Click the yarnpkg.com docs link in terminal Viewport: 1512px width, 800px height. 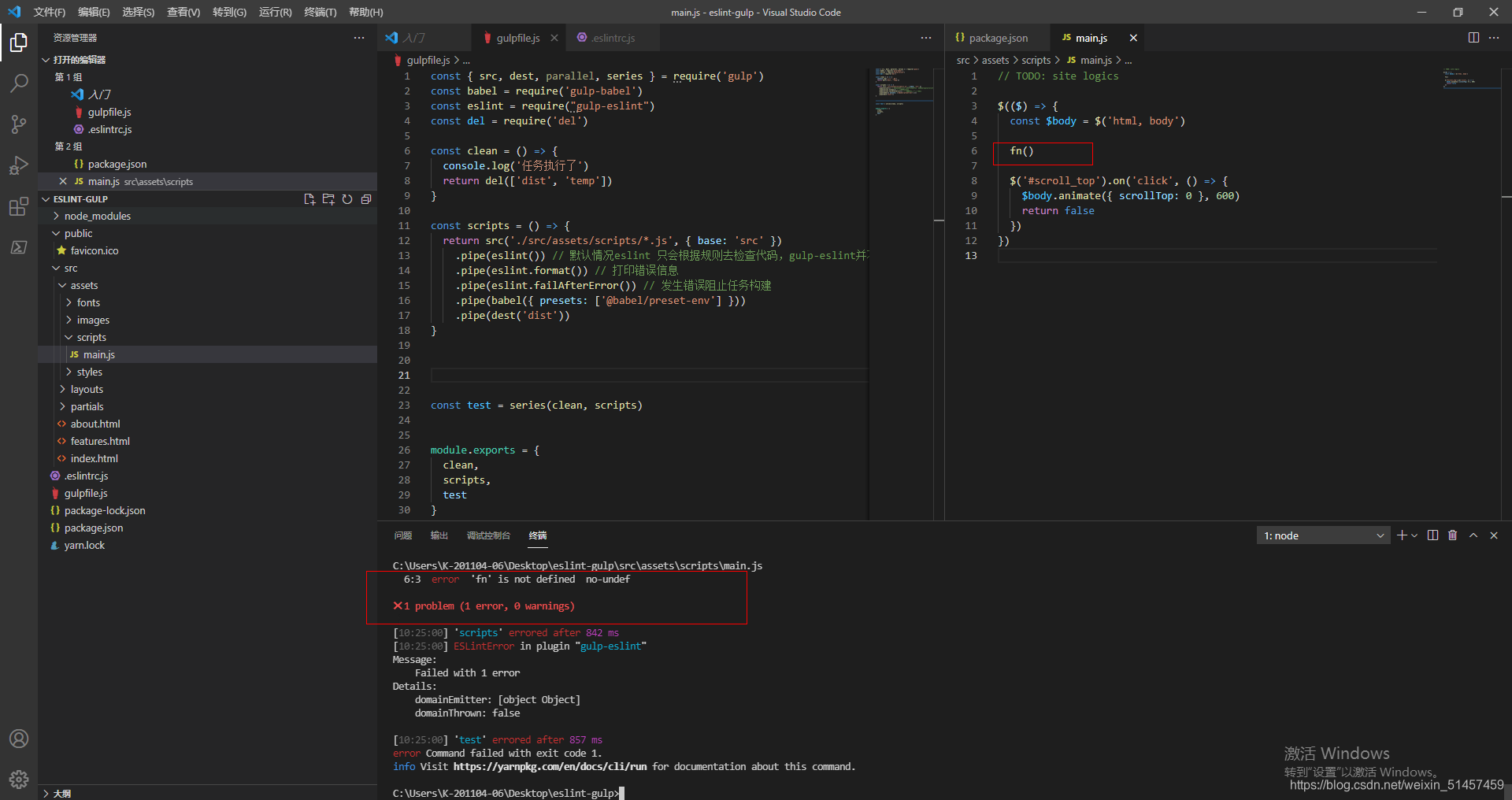[x=550, y=766]
